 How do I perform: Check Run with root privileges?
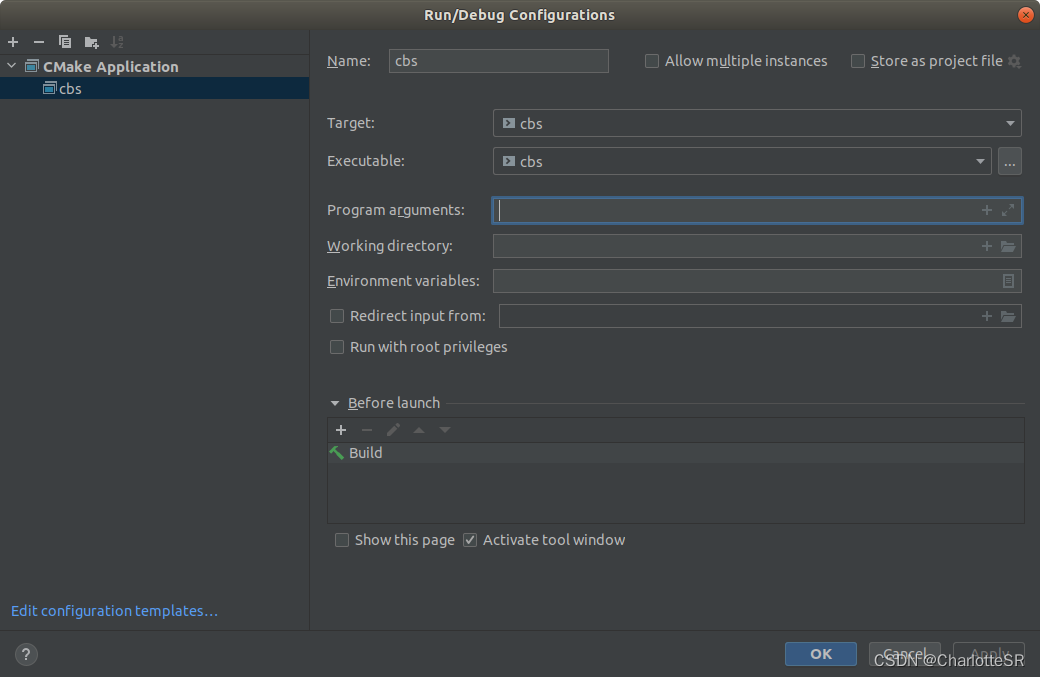point(337,347)
